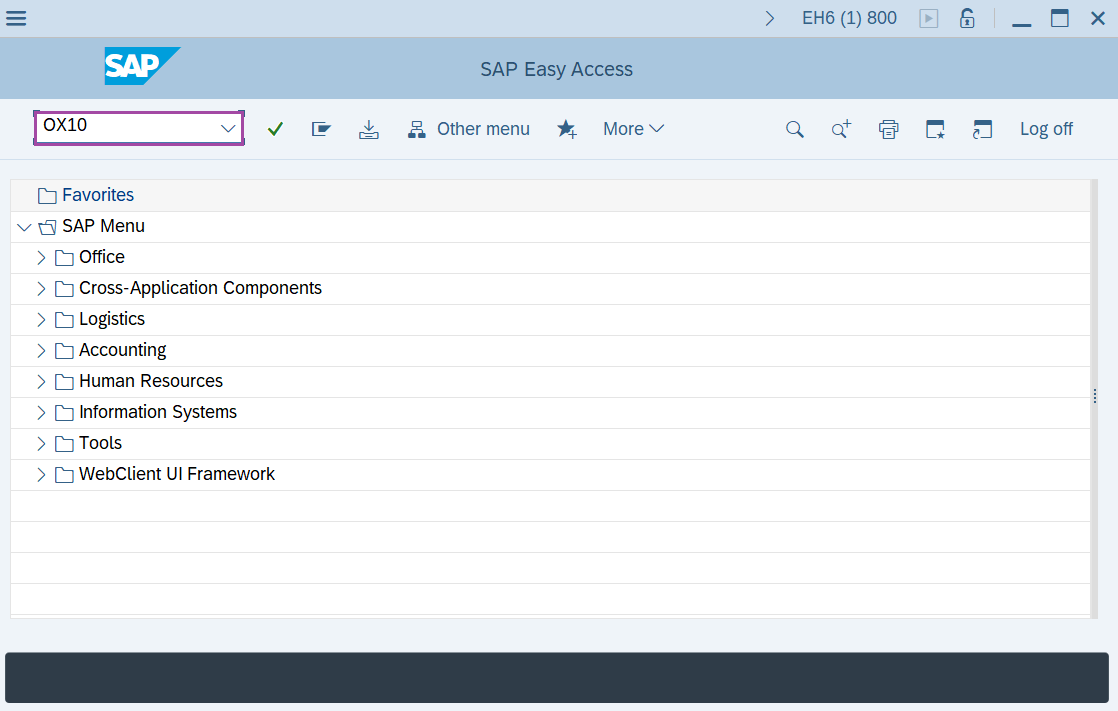Expand the Logistics folder
Image resolution: width=1118 pixels, height=711 pixels.
point(41,318)
